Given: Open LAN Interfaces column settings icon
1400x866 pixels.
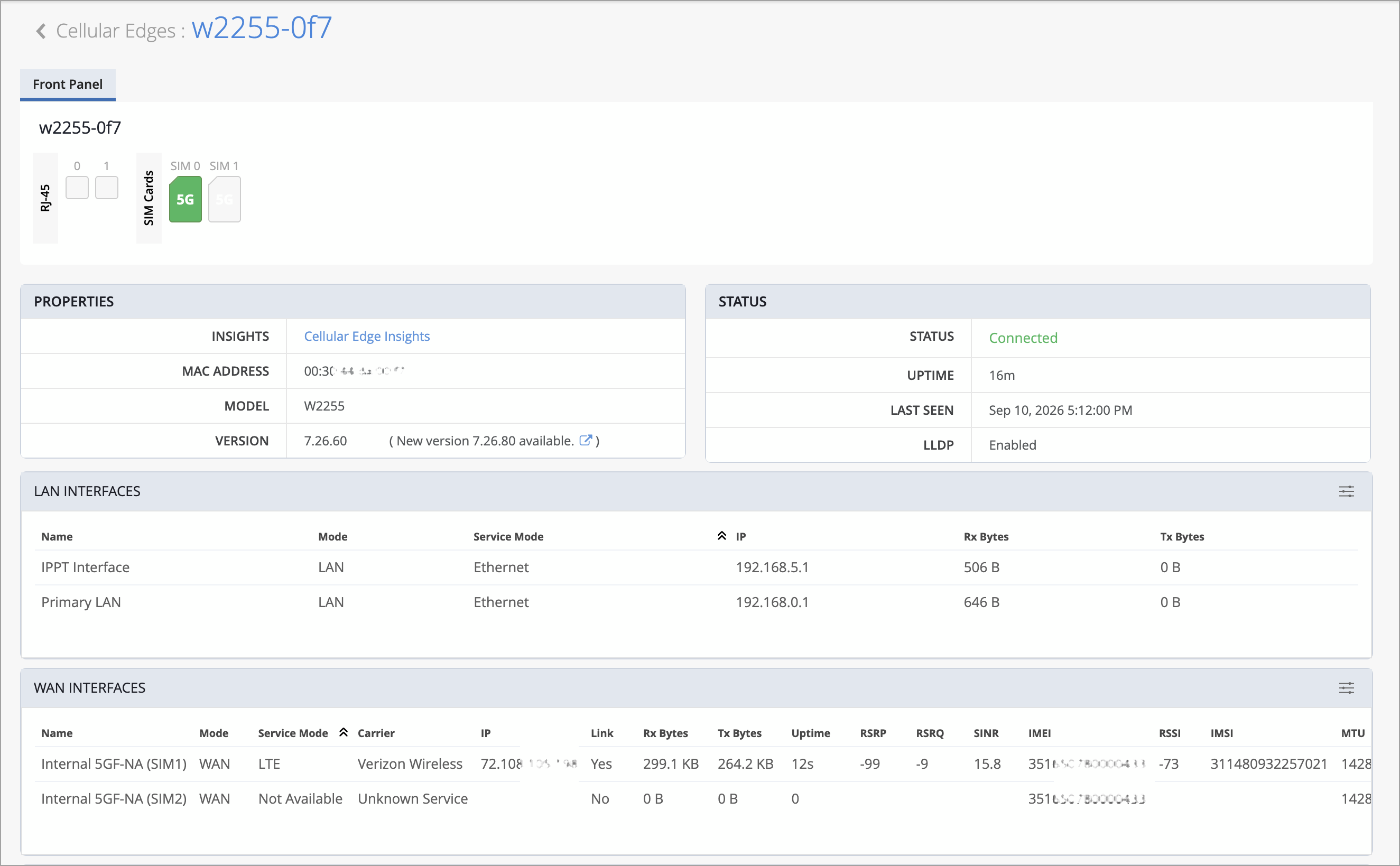Looking at the screenshot, I should tap(1346, 491).
